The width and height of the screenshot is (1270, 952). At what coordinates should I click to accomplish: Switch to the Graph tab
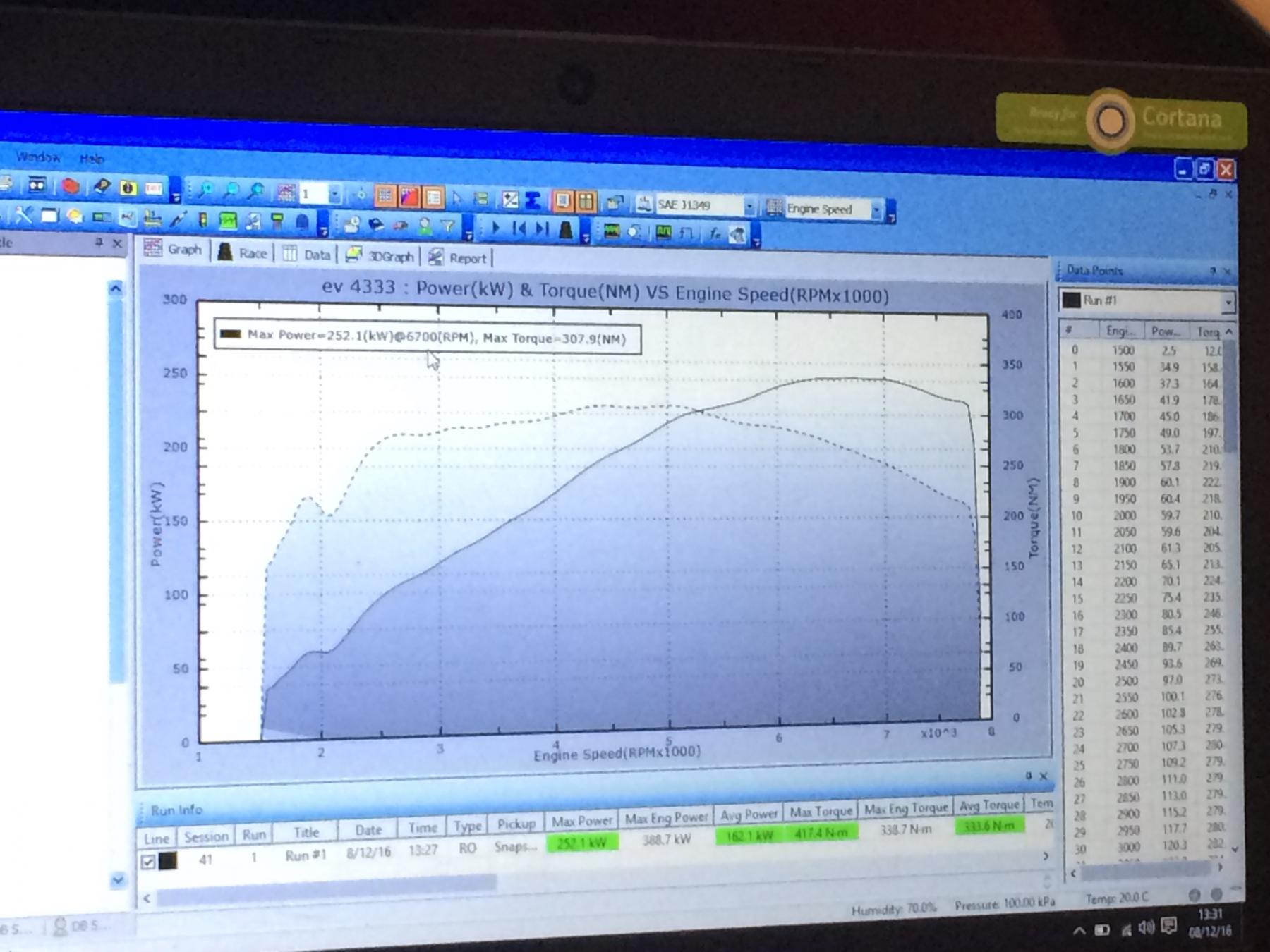[x=174, y=248]
